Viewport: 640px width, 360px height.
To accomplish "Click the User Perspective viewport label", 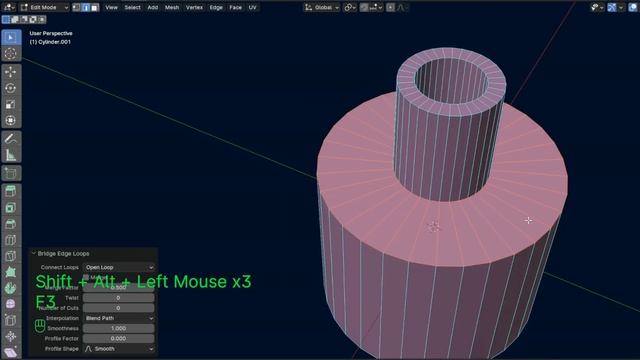I will [x=51, y=33].
